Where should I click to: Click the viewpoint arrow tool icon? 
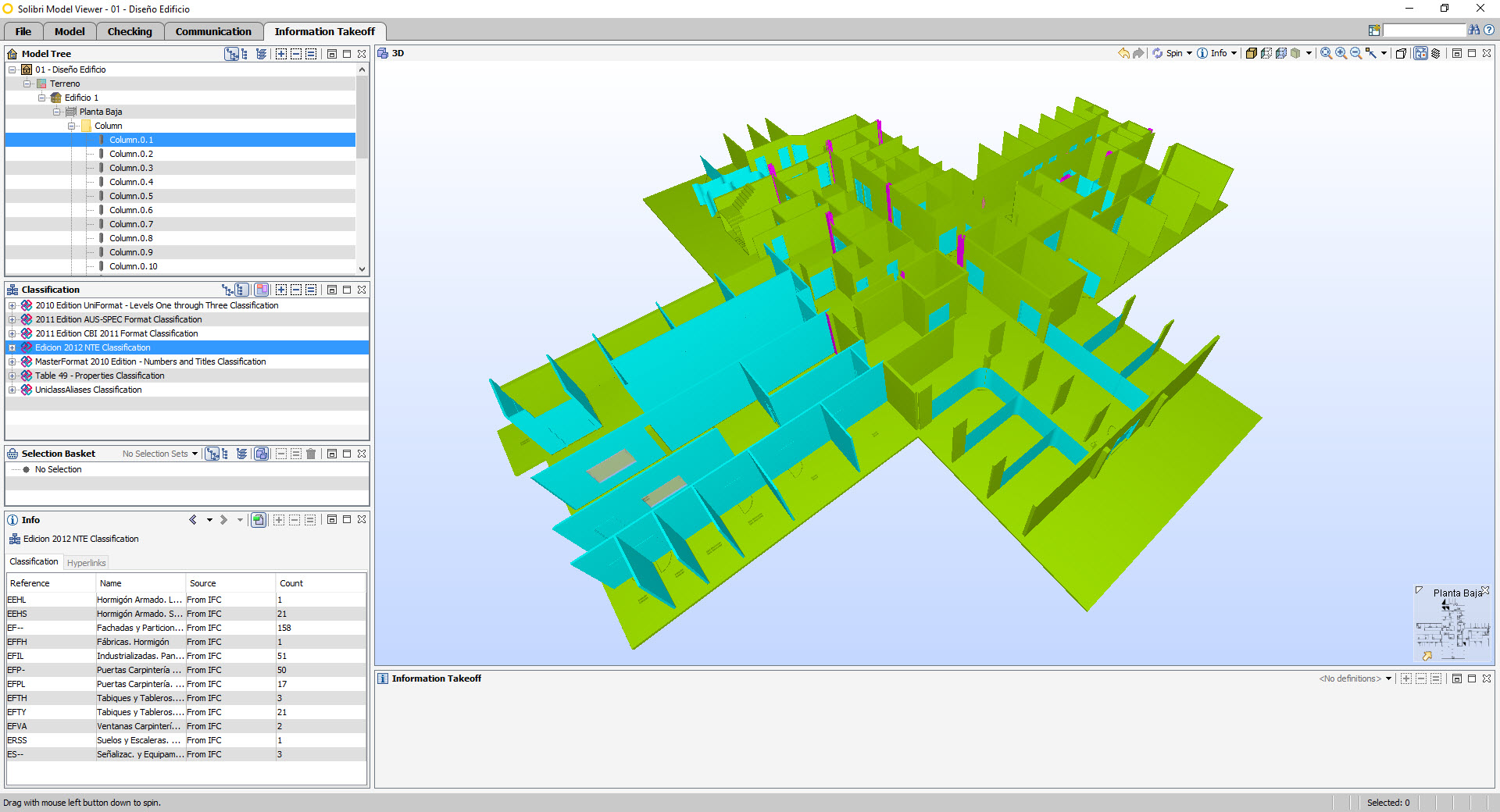(x=1371, y=53)
